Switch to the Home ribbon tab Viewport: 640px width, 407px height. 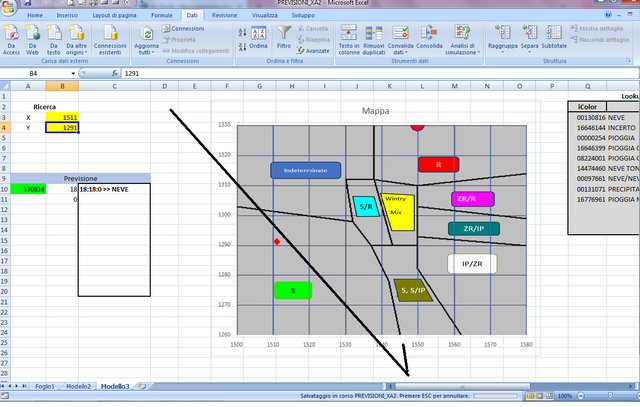click(35, 15)
